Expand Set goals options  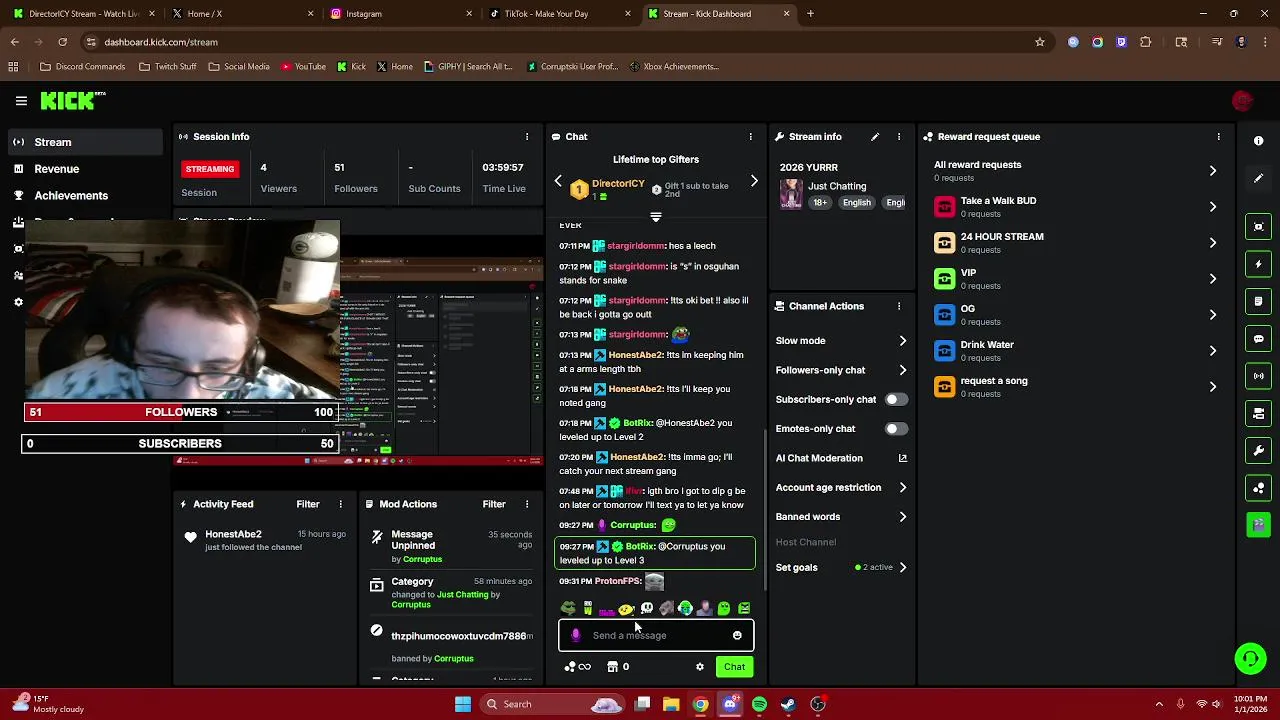902,568
